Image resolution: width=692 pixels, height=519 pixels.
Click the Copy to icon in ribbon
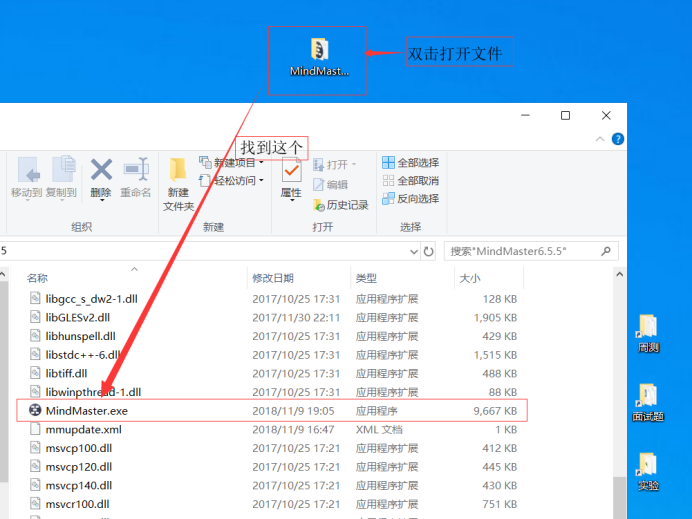pyautogui.click(x=63, y=169)
